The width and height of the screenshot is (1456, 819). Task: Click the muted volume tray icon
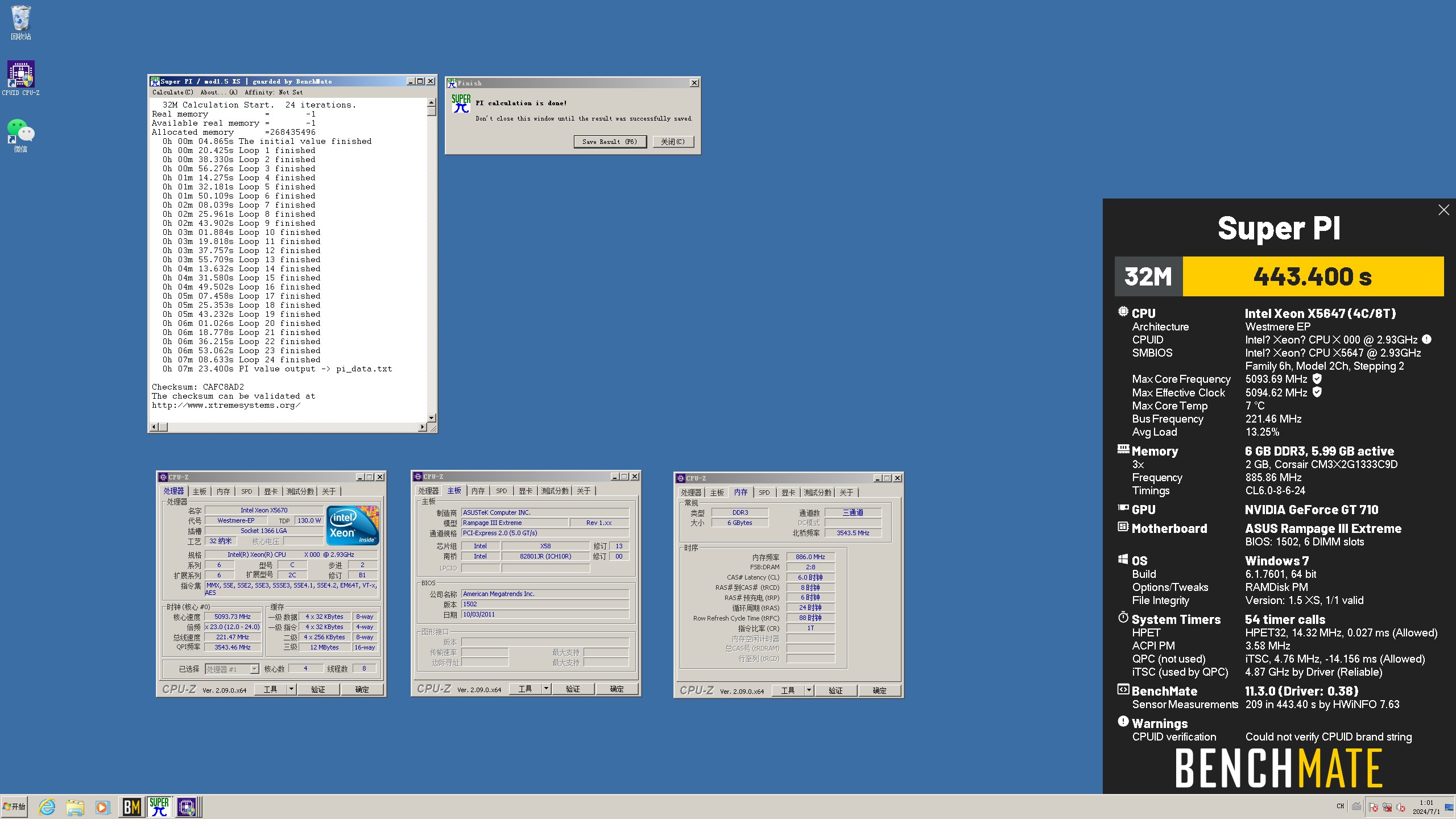click(x=1401, y=807)
